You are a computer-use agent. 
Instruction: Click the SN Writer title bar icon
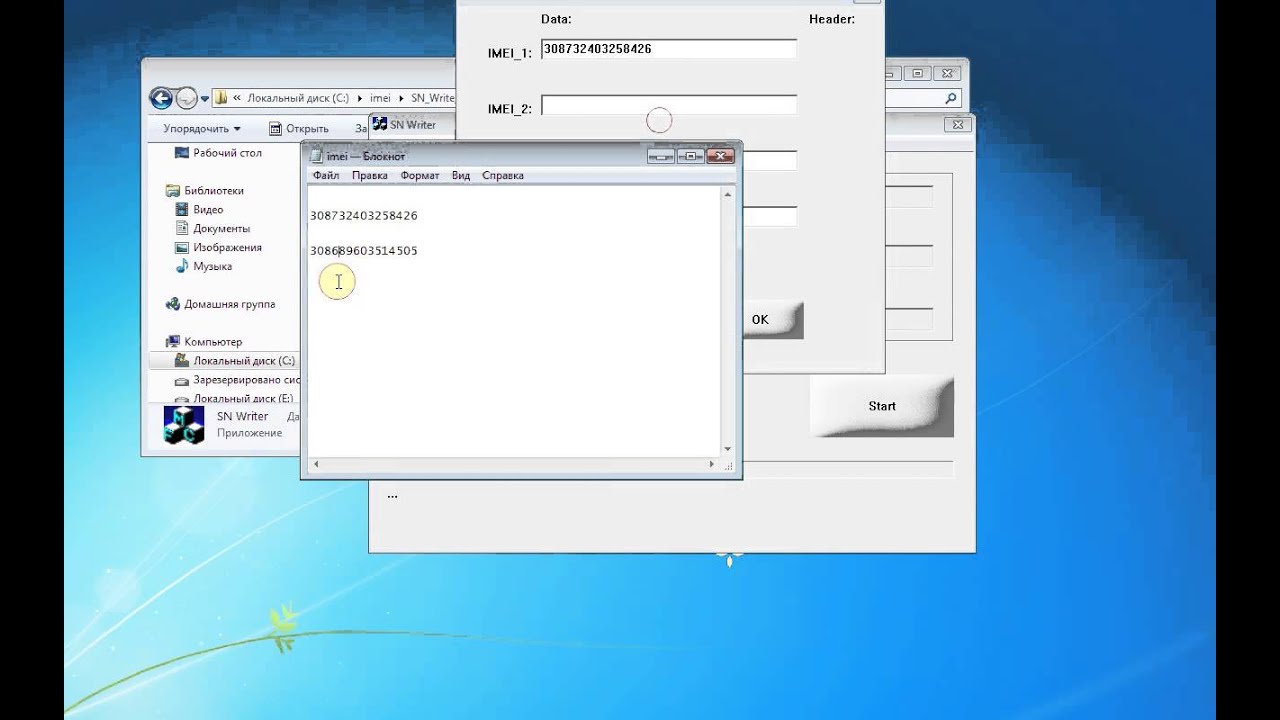click(379, 124)
